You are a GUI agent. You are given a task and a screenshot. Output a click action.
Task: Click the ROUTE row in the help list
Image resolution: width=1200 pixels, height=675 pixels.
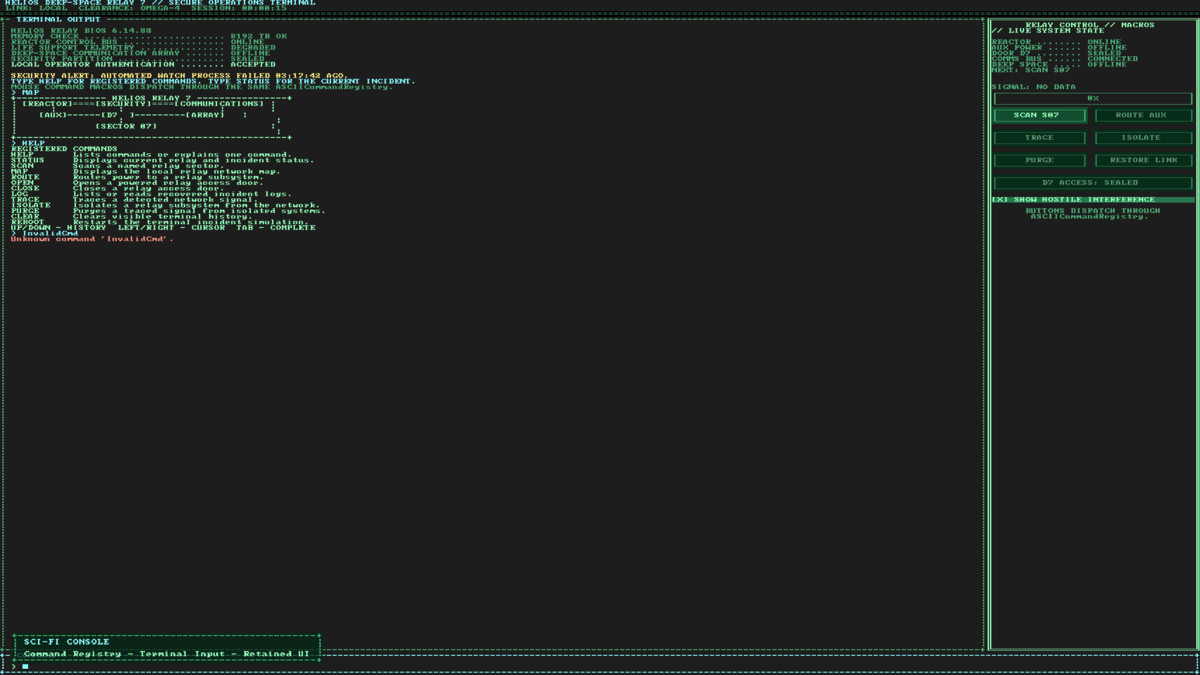137,177
